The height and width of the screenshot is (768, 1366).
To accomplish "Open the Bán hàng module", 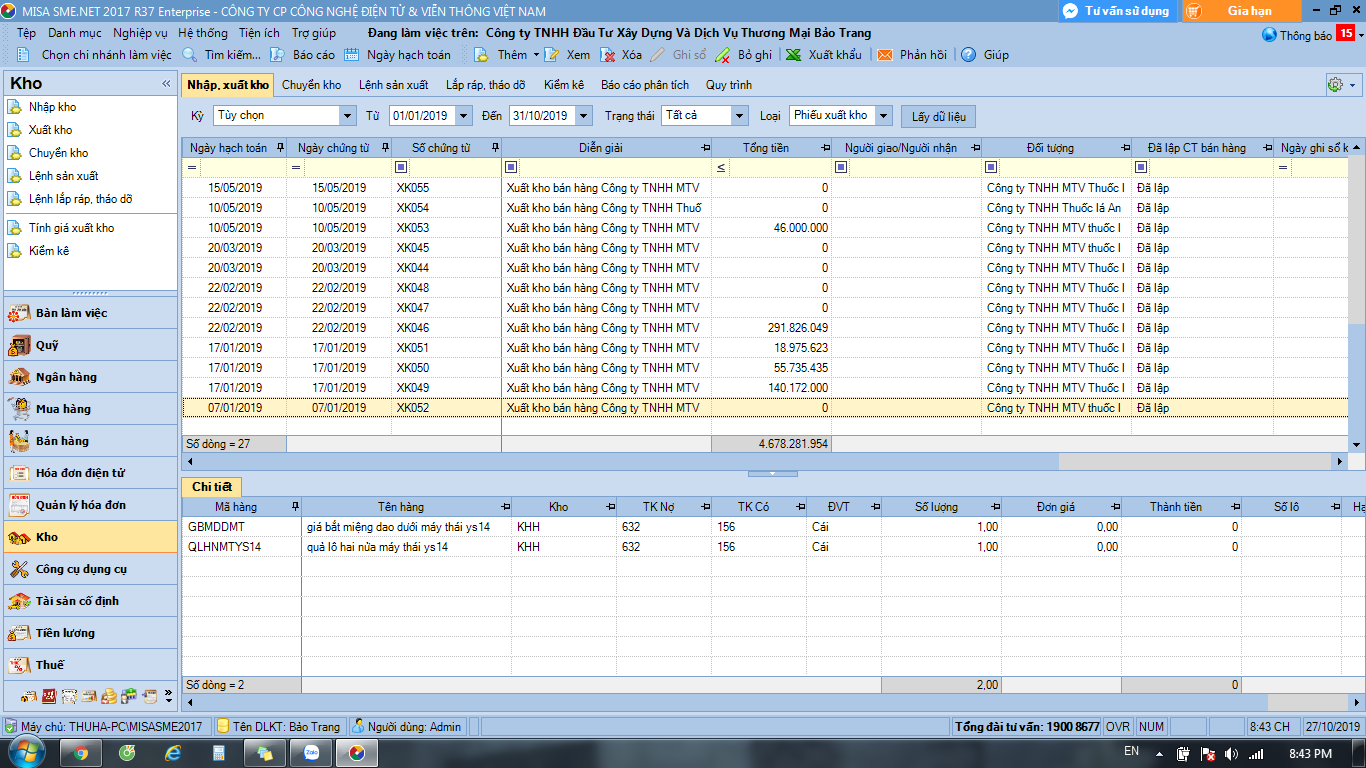I will pyautogui.click(x=90, y=441).
